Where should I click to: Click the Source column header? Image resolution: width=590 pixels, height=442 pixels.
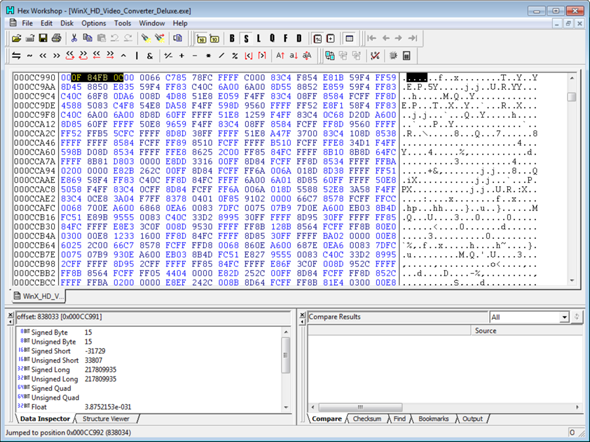tap(527, 331)
